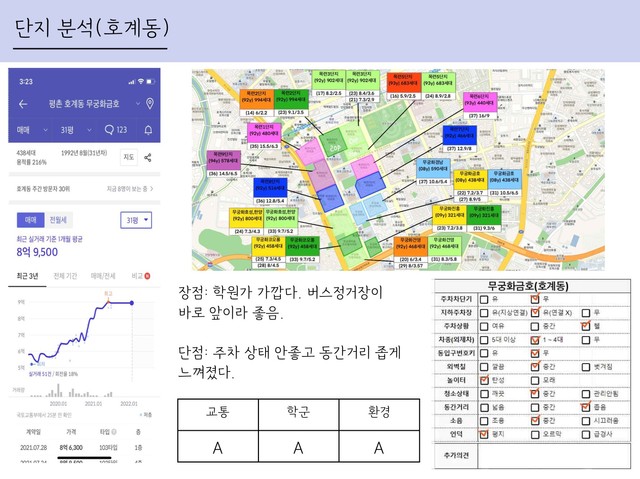This screenshot has height=479, width=640.
Task: Click the A grade under 환경
Action: 379,448
